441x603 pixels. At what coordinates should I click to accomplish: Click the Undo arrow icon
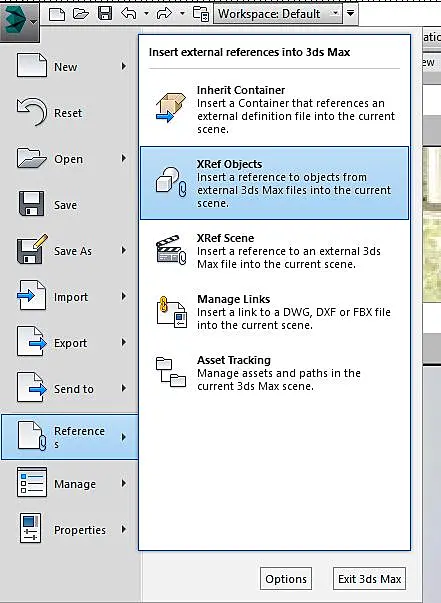pyautogui.click(x=129, y=14)
